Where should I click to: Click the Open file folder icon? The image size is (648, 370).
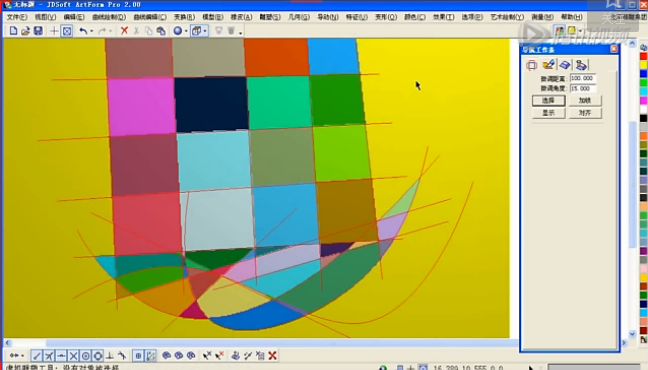click(26, 31)
